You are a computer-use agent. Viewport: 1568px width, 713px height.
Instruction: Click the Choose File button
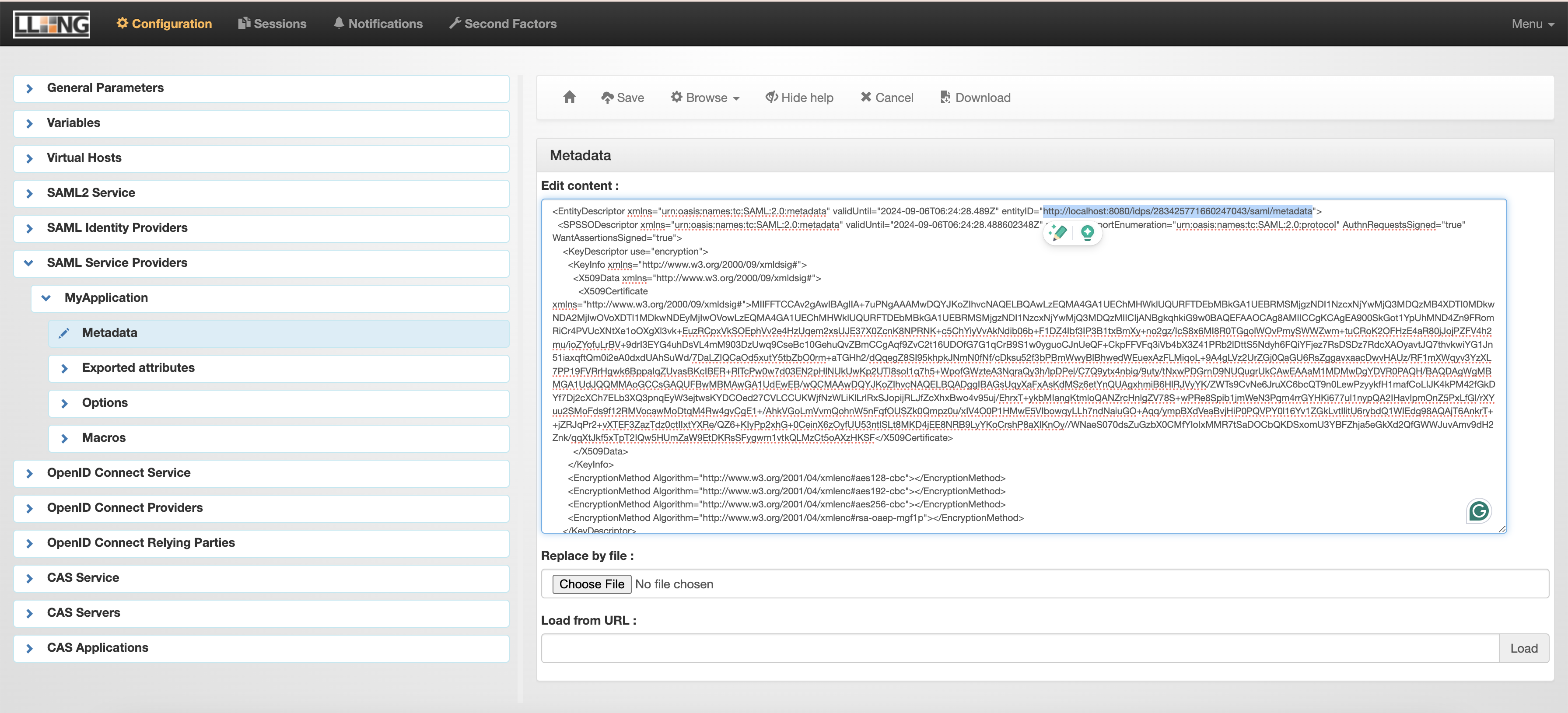coord(591,584)
